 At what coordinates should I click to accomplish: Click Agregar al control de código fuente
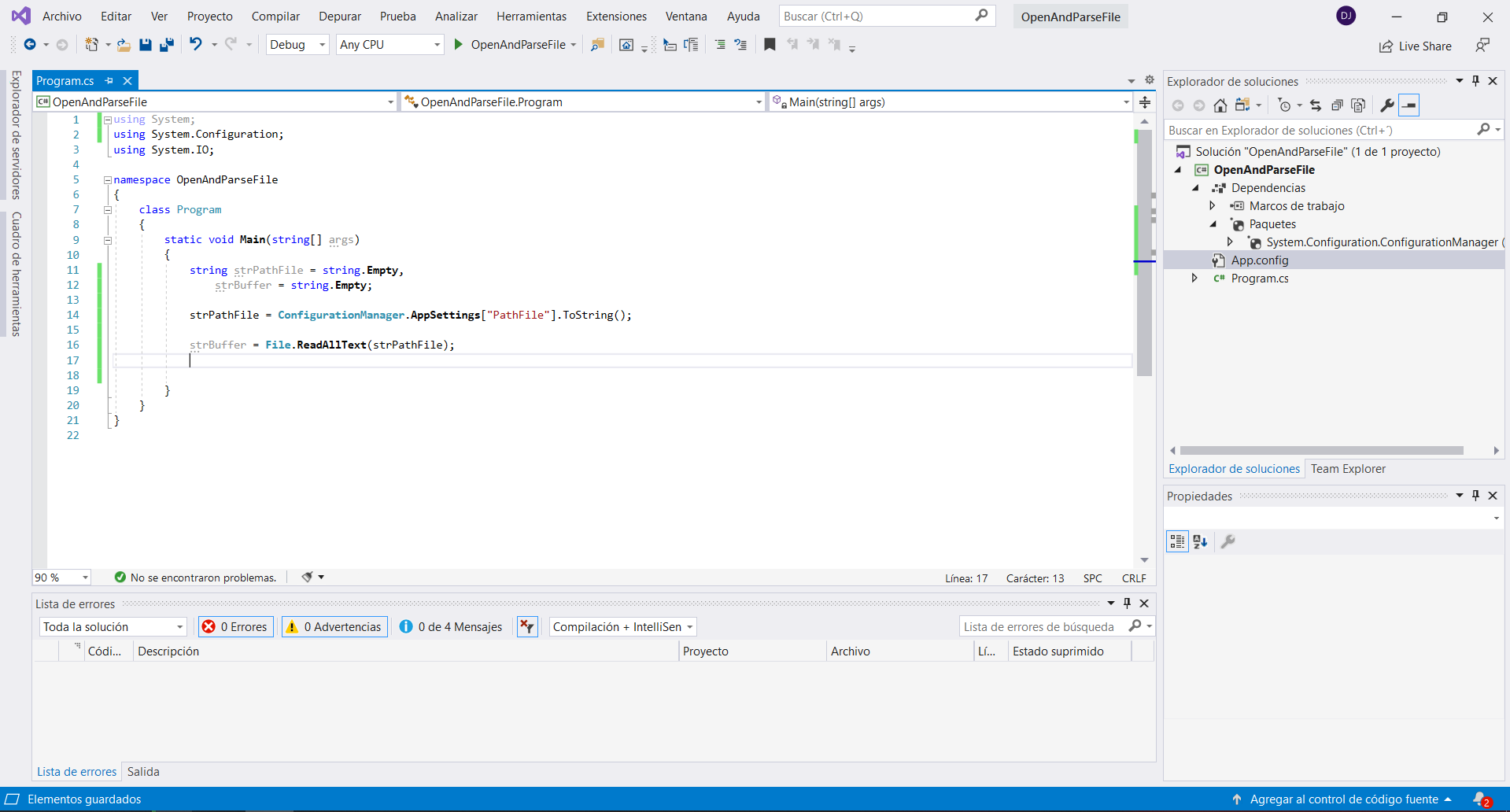[1343, 799]
